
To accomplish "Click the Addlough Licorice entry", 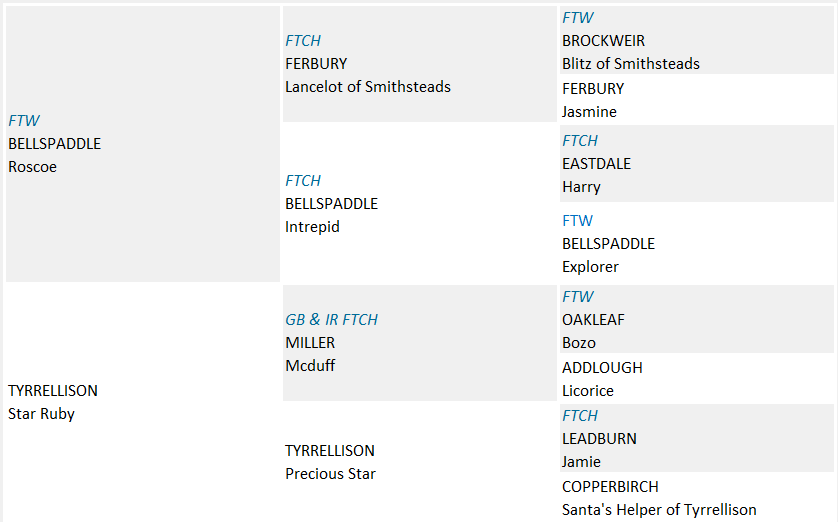I will tap(602, 379).
